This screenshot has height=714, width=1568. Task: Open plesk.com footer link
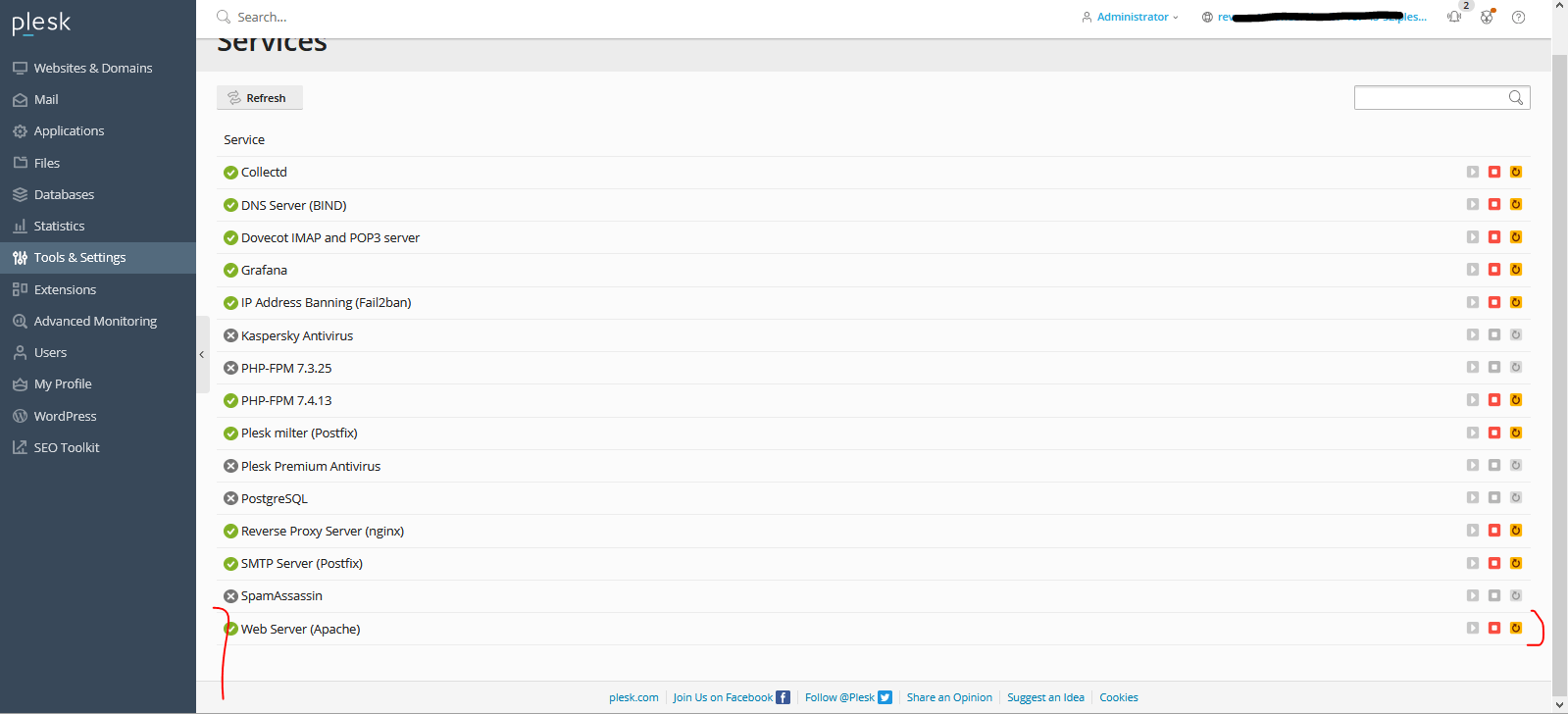tap(633, 697)
